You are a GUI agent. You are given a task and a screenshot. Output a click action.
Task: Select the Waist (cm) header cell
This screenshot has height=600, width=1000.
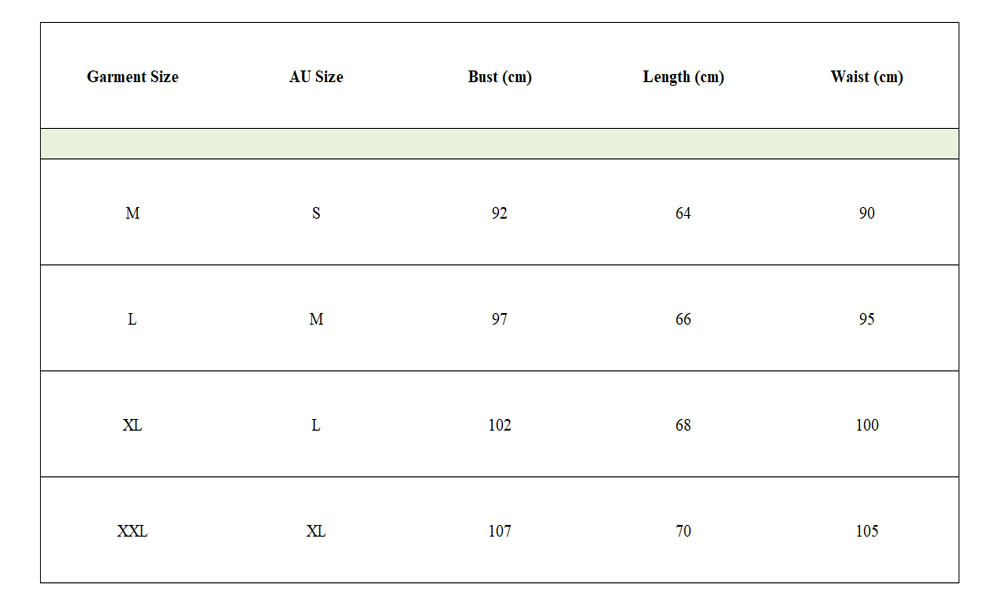(x=866, y=77)
